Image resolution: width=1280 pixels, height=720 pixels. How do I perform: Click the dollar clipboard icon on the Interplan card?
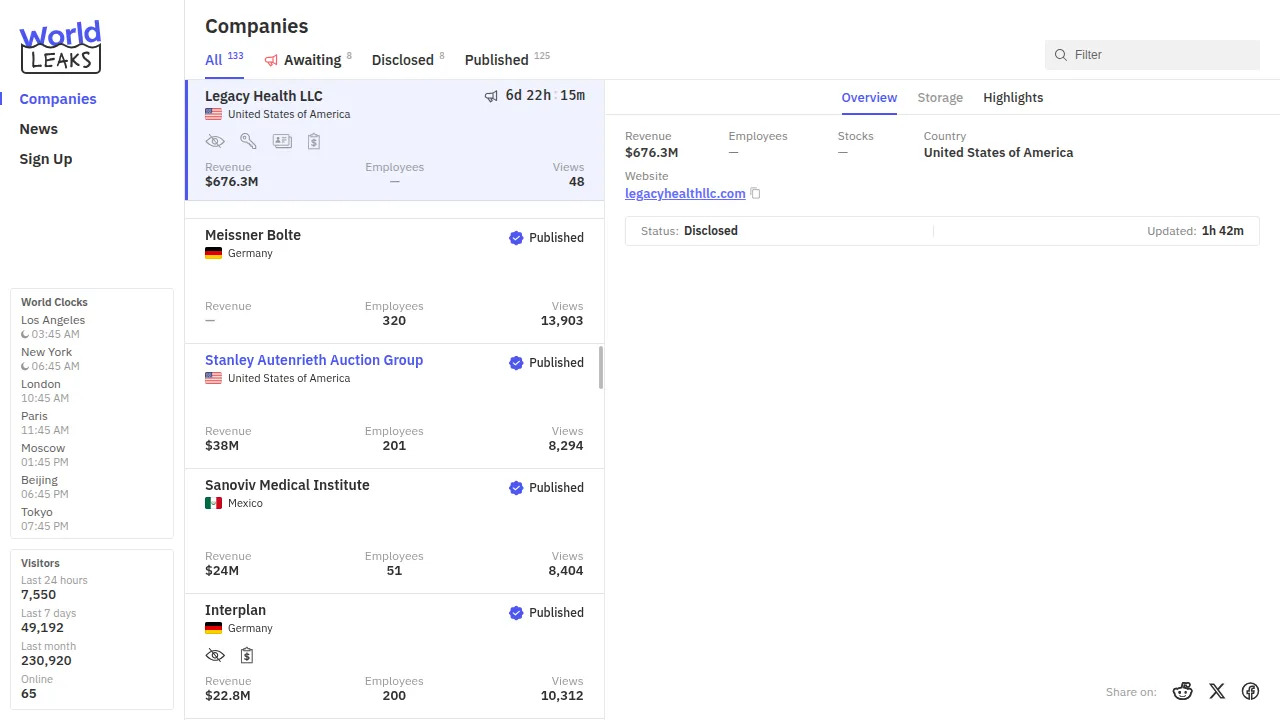(x=247, y=656)
